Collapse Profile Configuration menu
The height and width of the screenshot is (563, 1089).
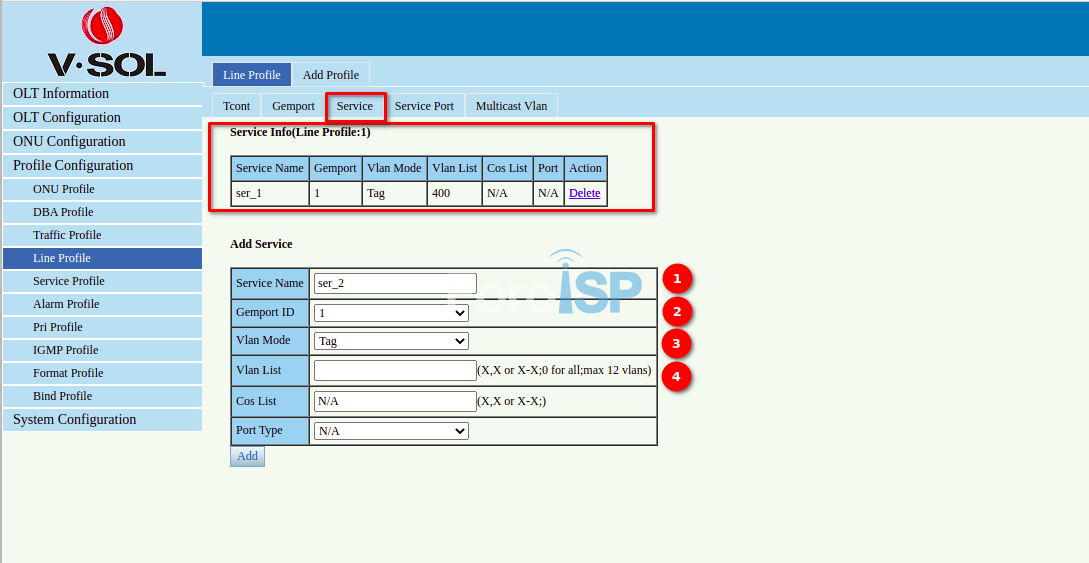(102, 165)
